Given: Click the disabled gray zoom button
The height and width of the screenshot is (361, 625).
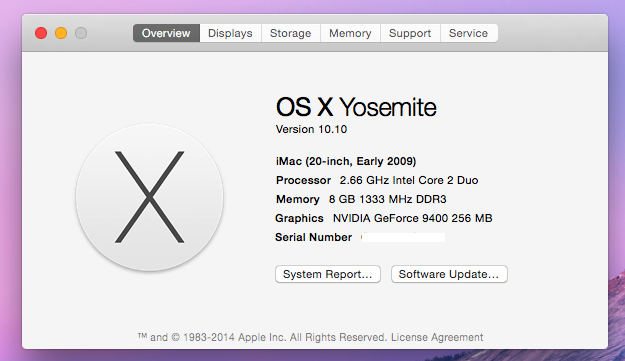Looking at the screenshot, I should coord(81,33).
